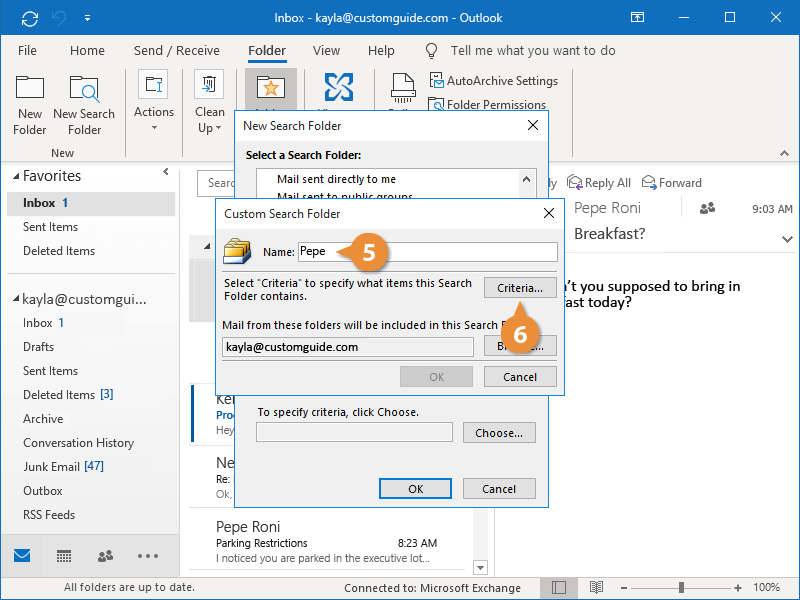Open the Clean Up dropdown

(209, 102)
